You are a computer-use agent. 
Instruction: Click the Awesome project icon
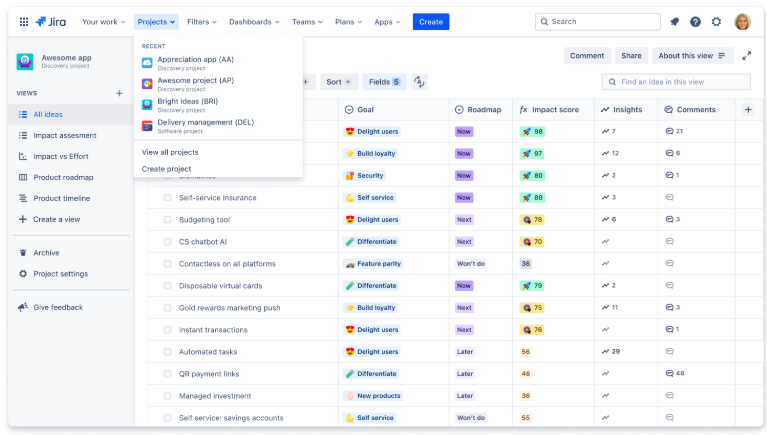(147, 84)
